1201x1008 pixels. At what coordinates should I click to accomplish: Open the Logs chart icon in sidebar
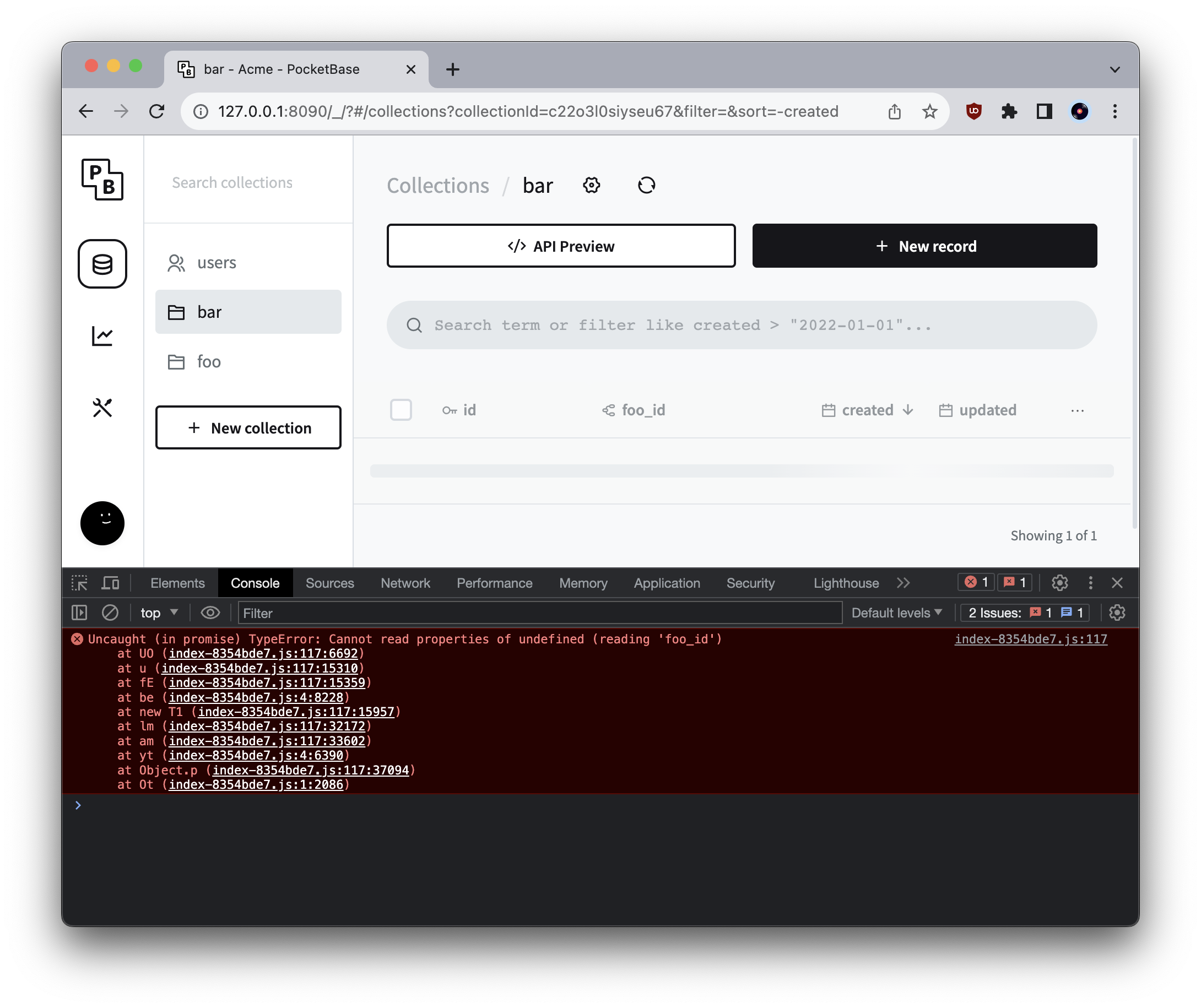[103, 336]
